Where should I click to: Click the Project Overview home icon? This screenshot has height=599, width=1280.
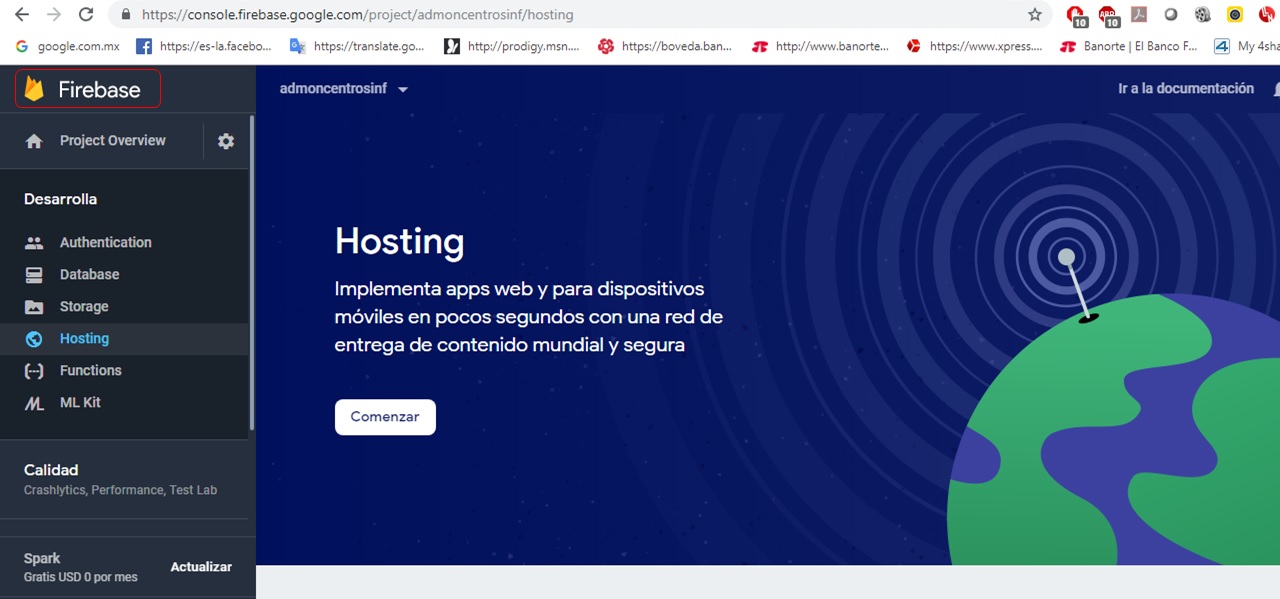(x=34, y=141)
